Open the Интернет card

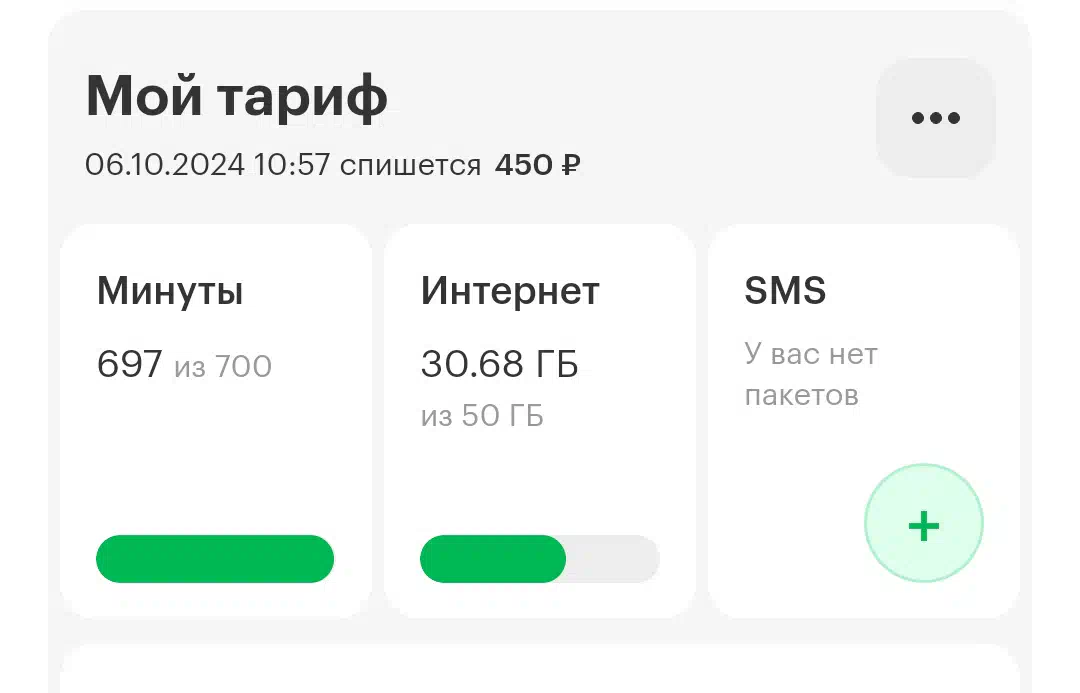pyautogui.click(x=539, y=420)
